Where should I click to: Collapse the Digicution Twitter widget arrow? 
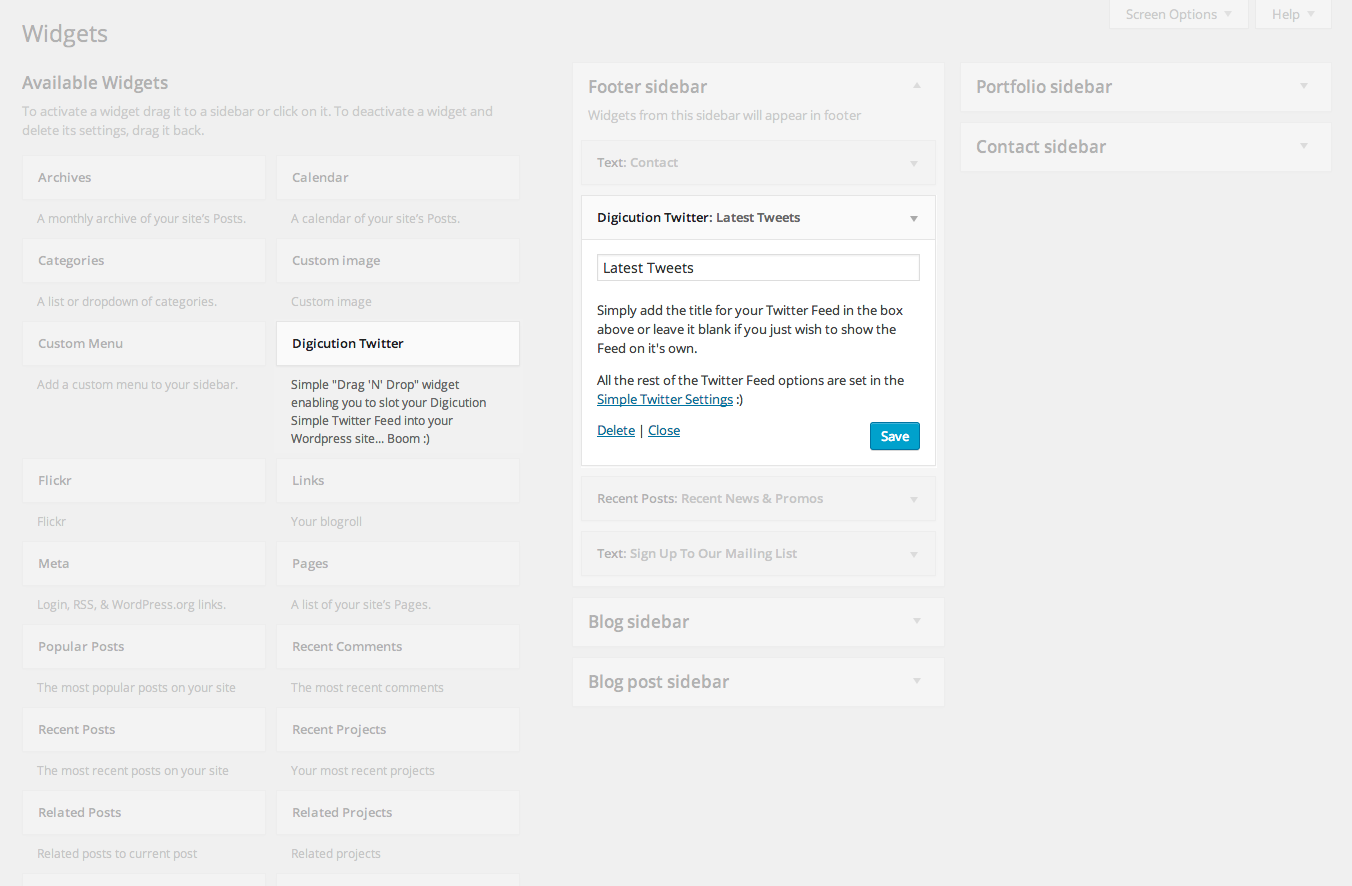point(913,218)
